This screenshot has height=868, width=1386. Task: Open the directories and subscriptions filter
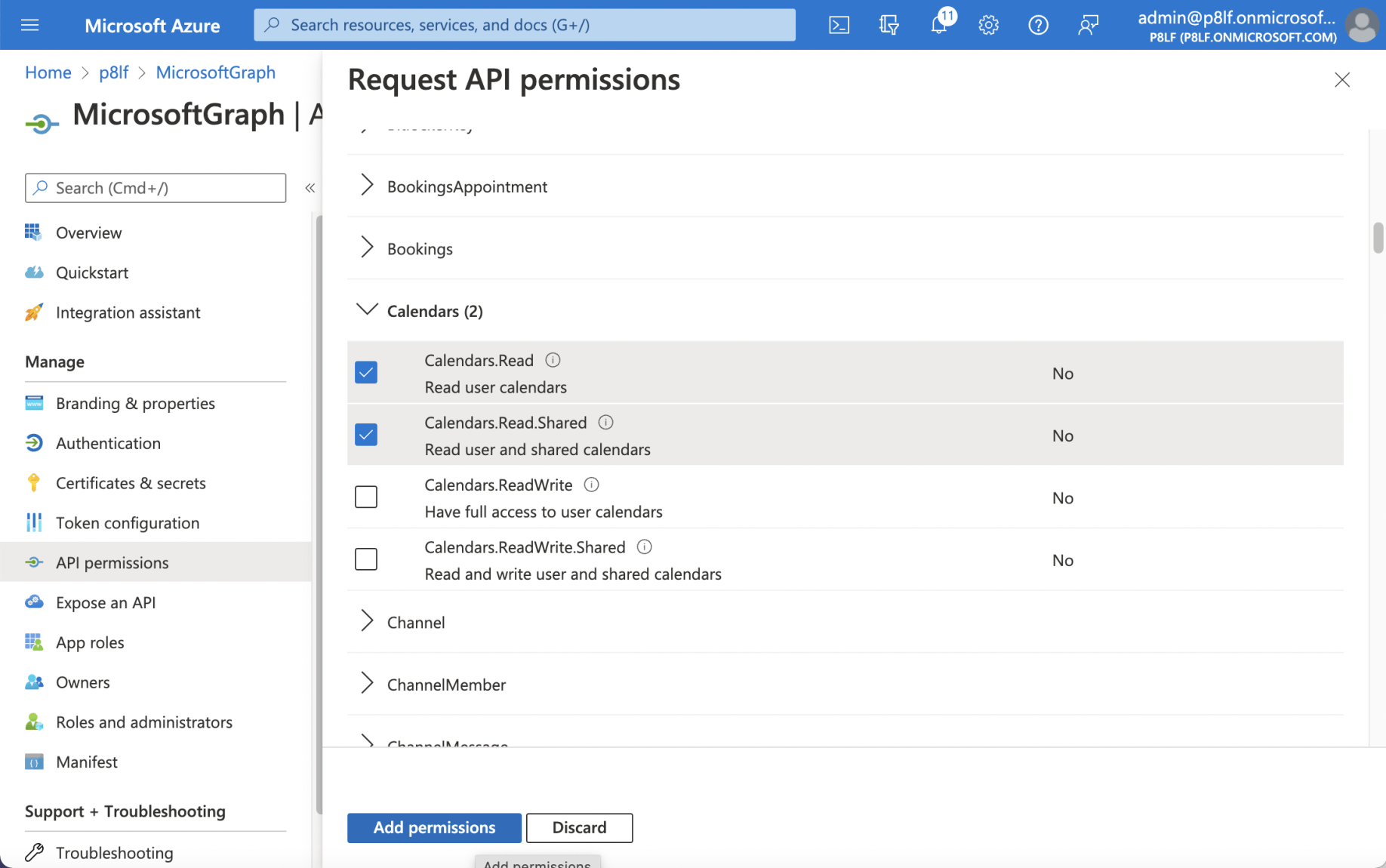click(x=889, y=25)
